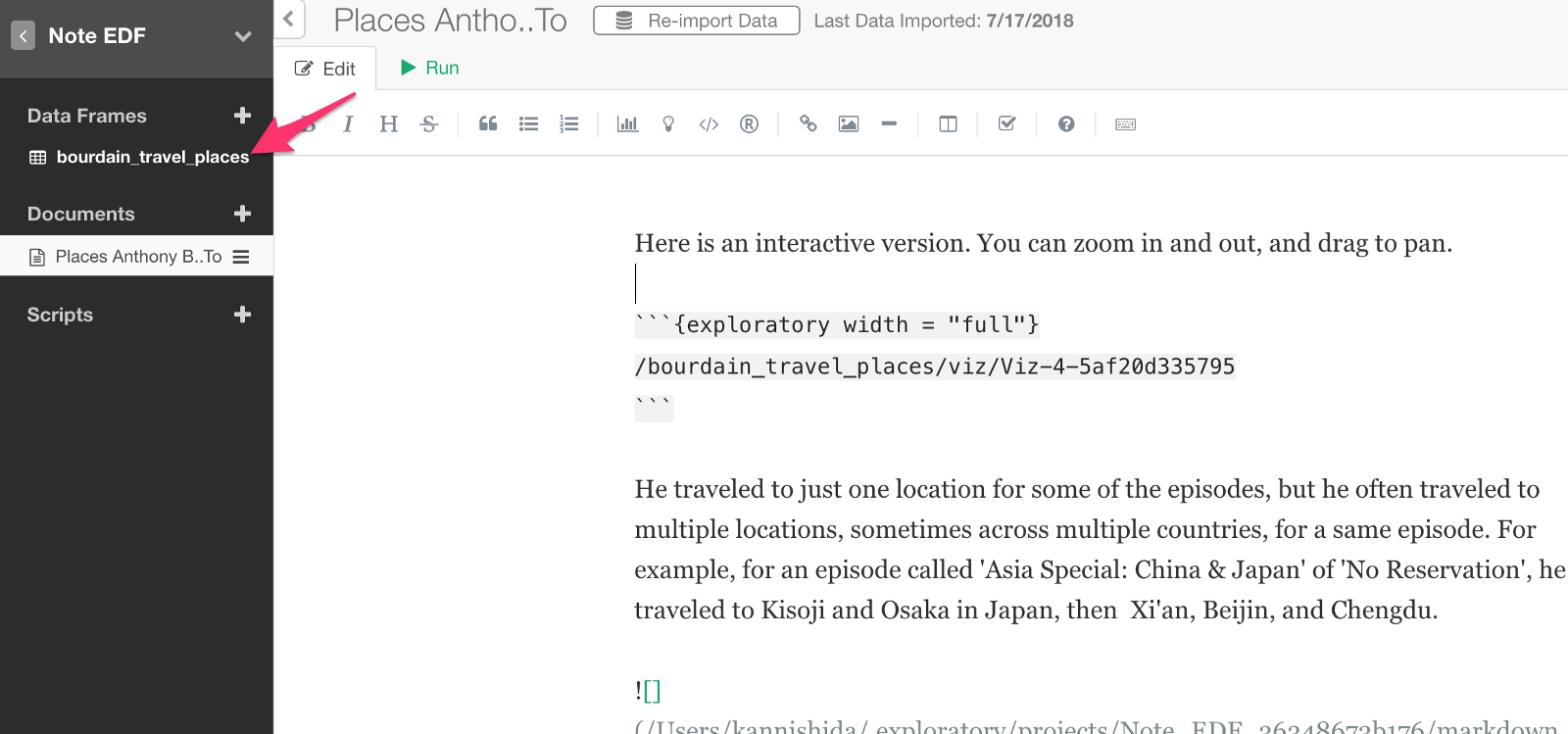Add a new Data Frame
Screen dimensions: 1568x734
tap(243, 116)
